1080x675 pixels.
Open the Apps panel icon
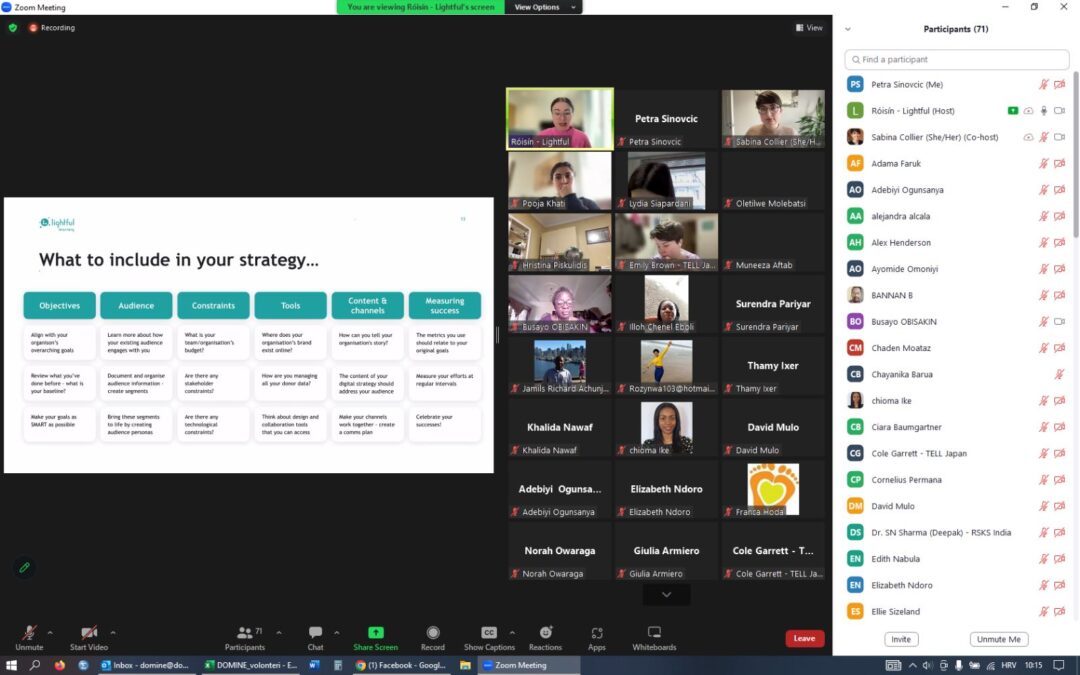597,633
